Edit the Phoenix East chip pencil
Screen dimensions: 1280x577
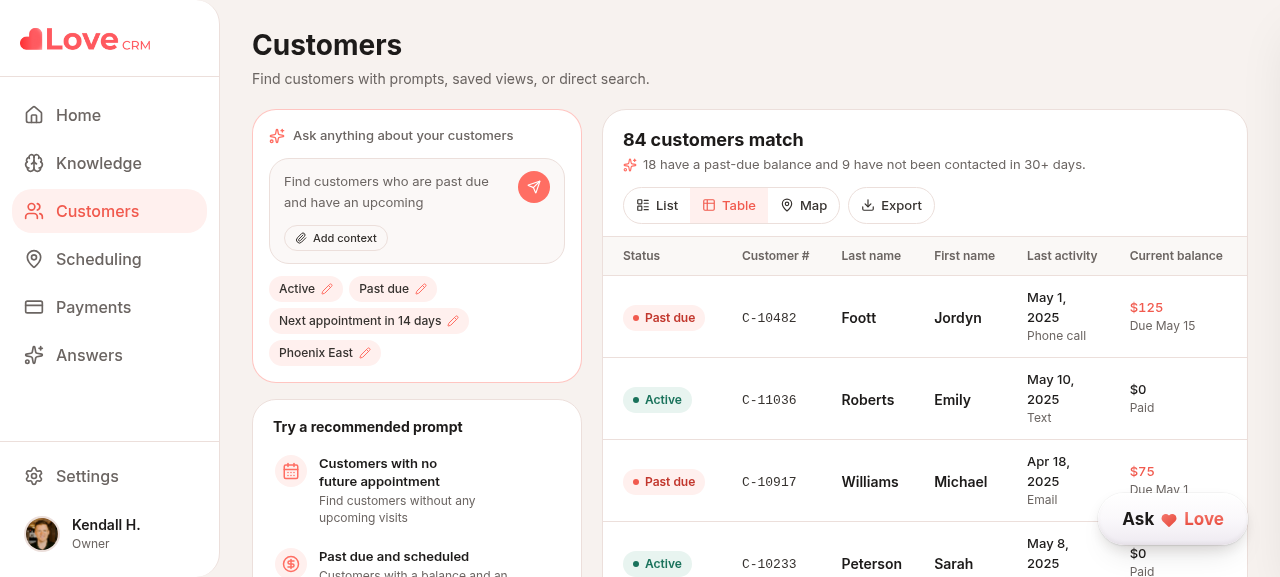click(365, 353)
